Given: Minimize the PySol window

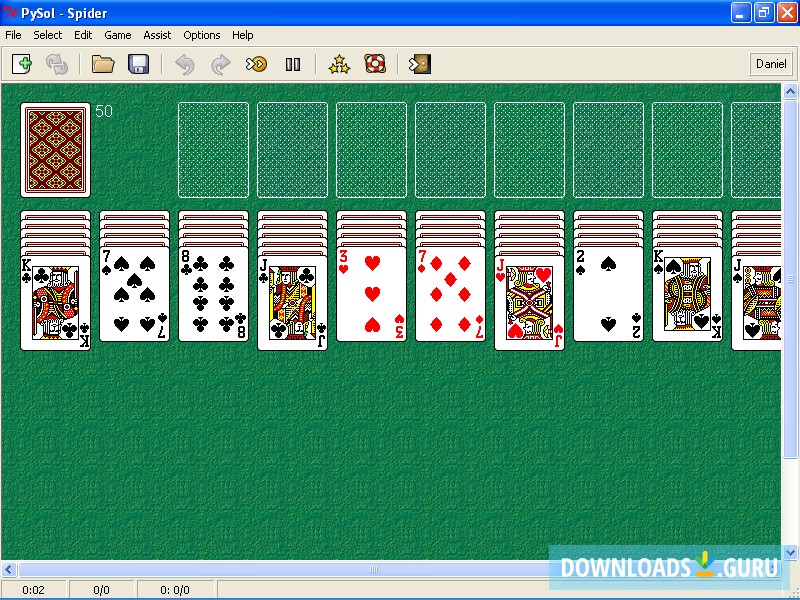Looking at the screenshot, I should (x=741, y=13).
